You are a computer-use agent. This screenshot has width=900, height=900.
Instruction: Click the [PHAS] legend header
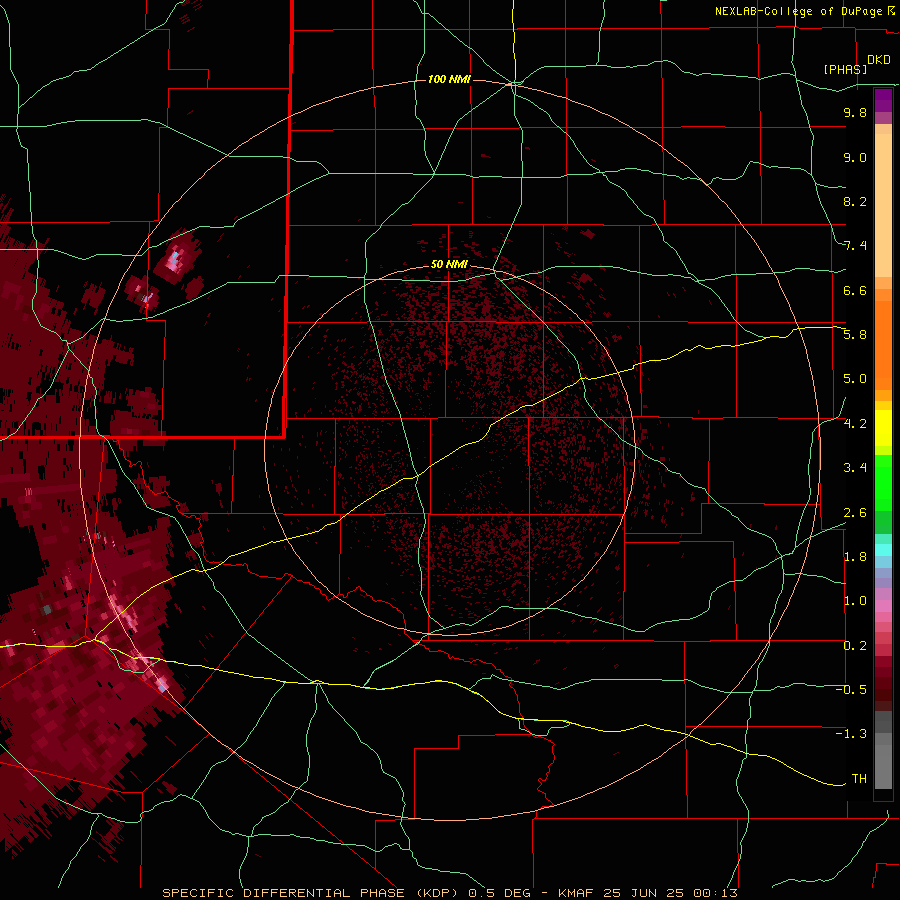click(845, 69)
